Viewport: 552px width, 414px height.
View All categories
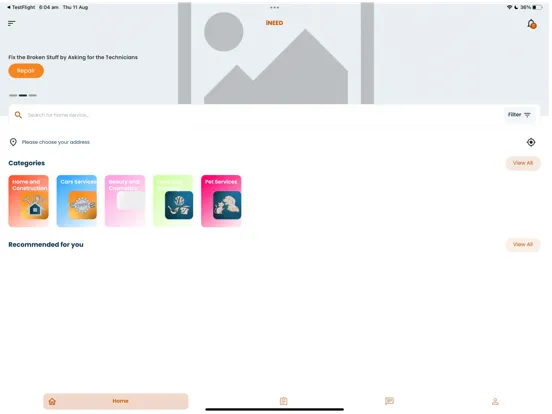tap(523, 163)
